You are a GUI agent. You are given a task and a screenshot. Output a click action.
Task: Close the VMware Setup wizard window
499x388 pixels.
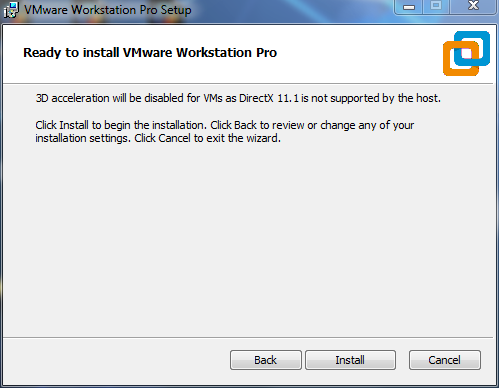473,6
